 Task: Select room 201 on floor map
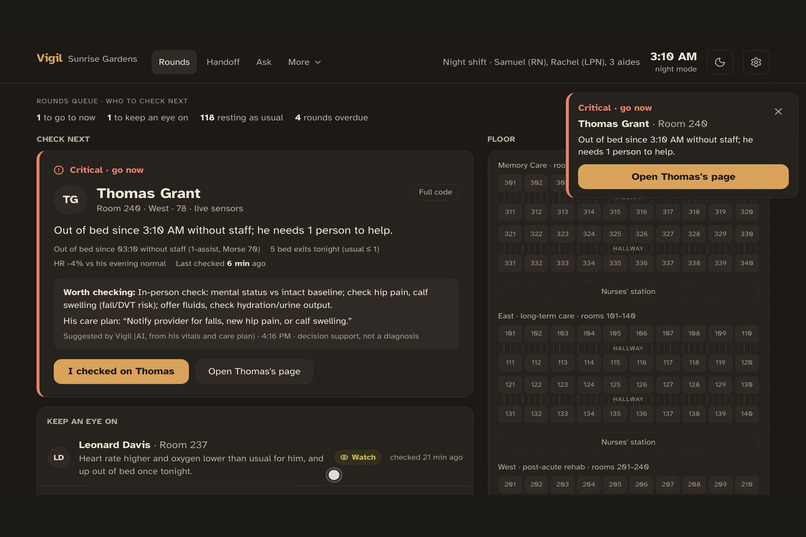tap(510, 484)
